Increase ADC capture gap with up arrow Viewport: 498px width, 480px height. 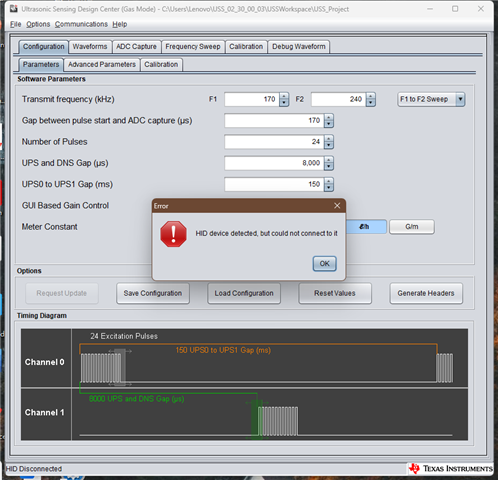[329, 118]
